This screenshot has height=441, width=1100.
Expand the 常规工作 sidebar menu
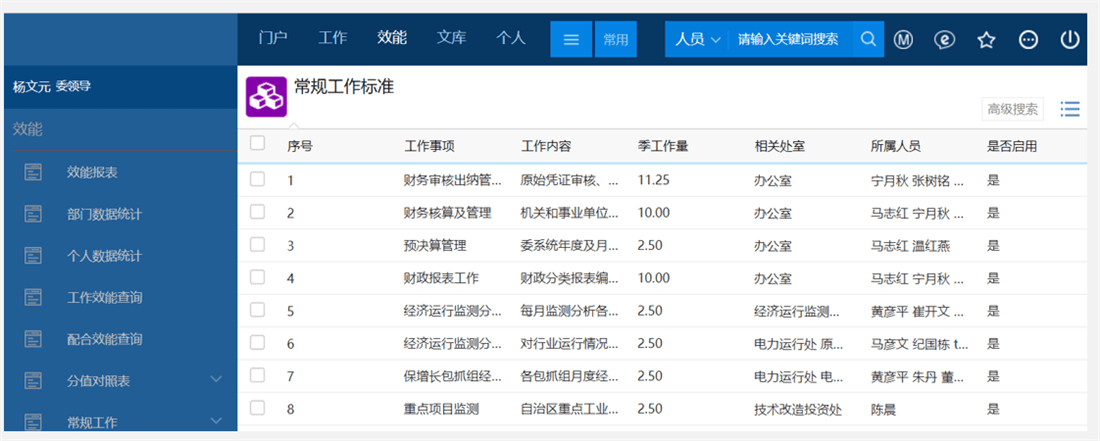pyautogui.click(x=215, y=421)
